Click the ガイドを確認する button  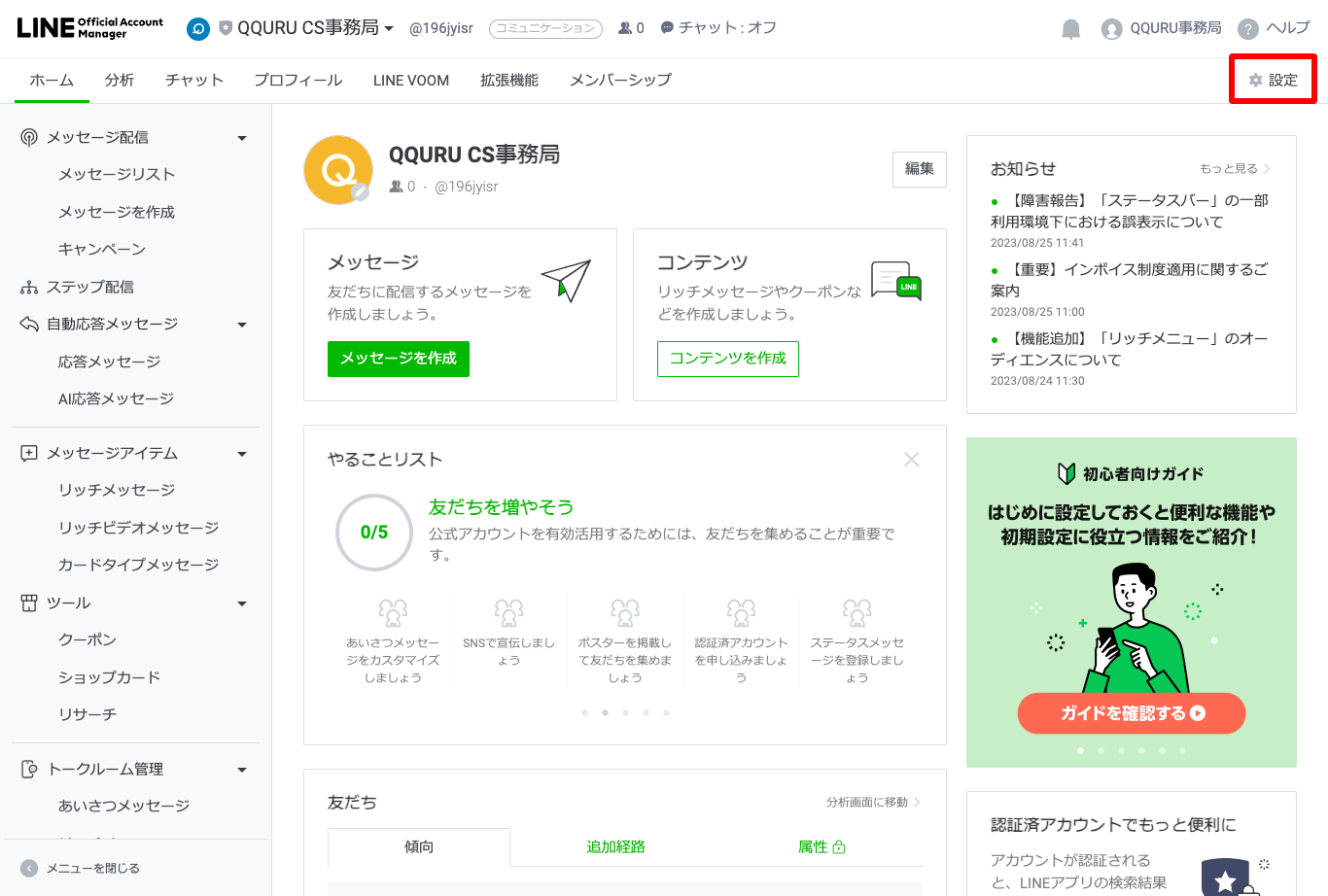point(1131,712)
